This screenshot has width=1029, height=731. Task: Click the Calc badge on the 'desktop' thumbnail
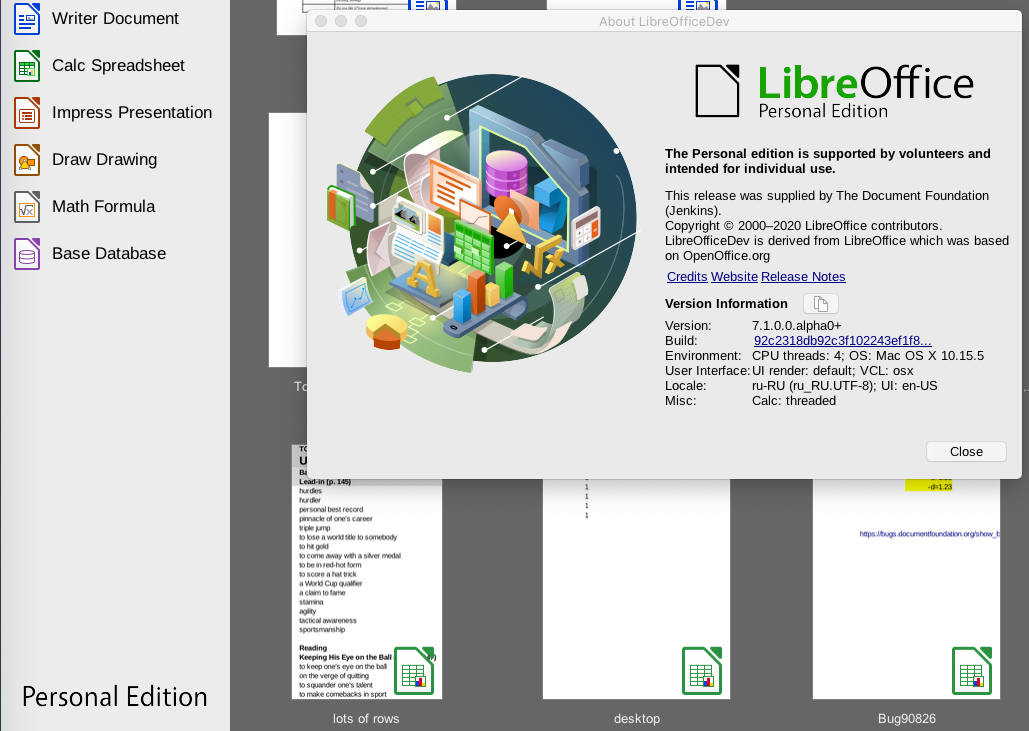pos(702,671)
